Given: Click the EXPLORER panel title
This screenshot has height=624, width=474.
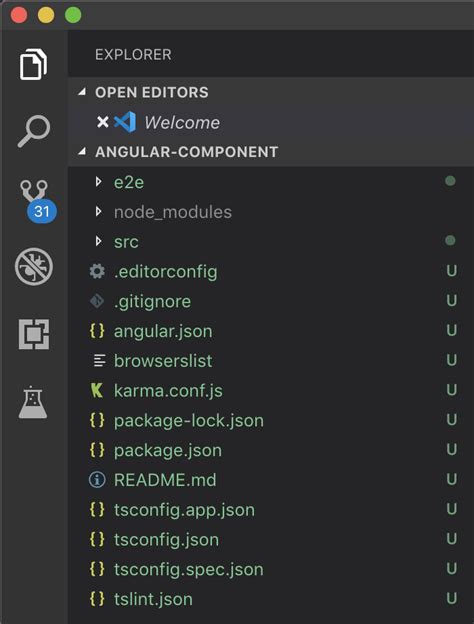Looking at the screenshot, I should [x=133, y=55].
